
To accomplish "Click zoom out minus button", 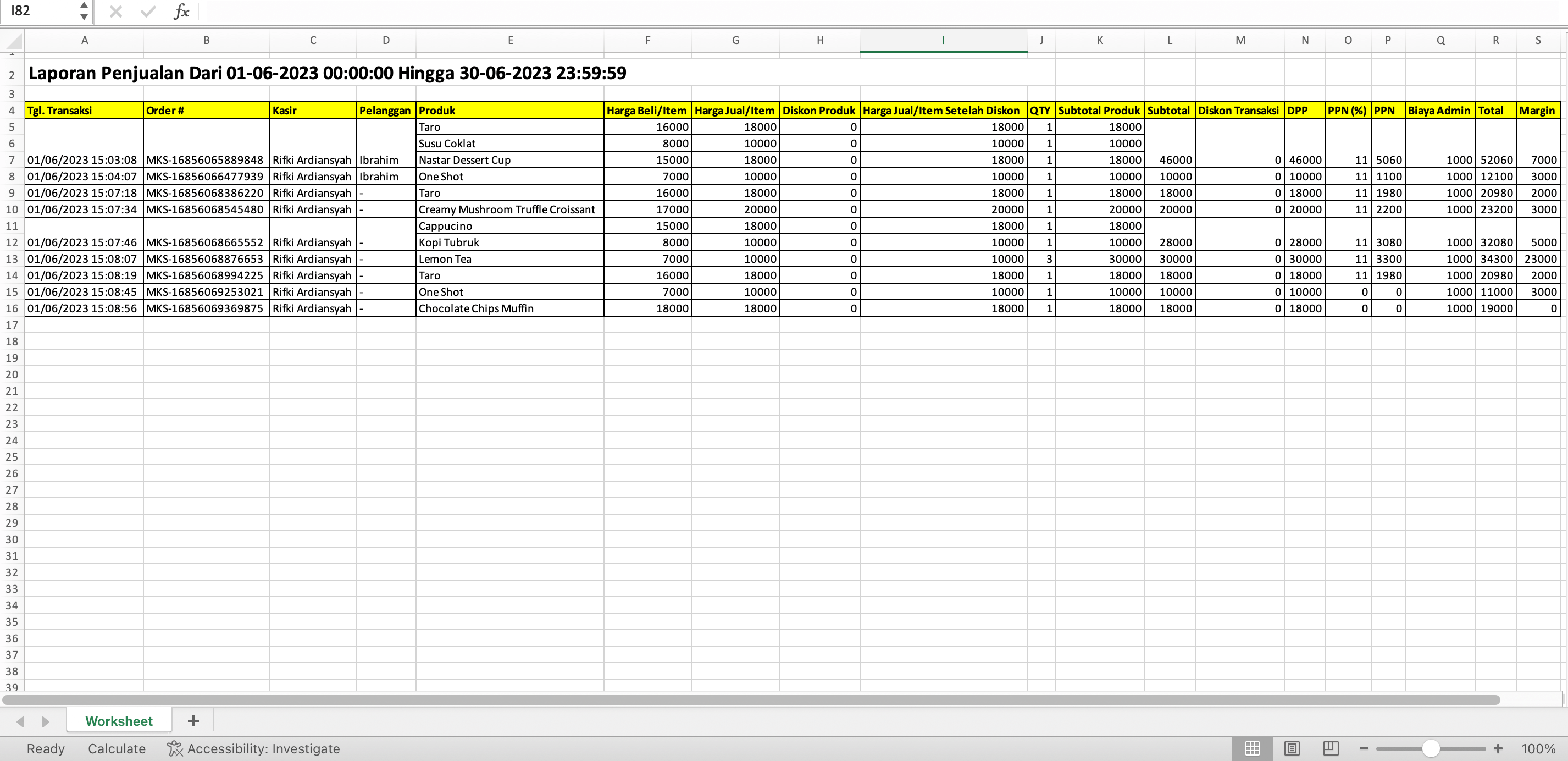I will [x=1364, y=748].
